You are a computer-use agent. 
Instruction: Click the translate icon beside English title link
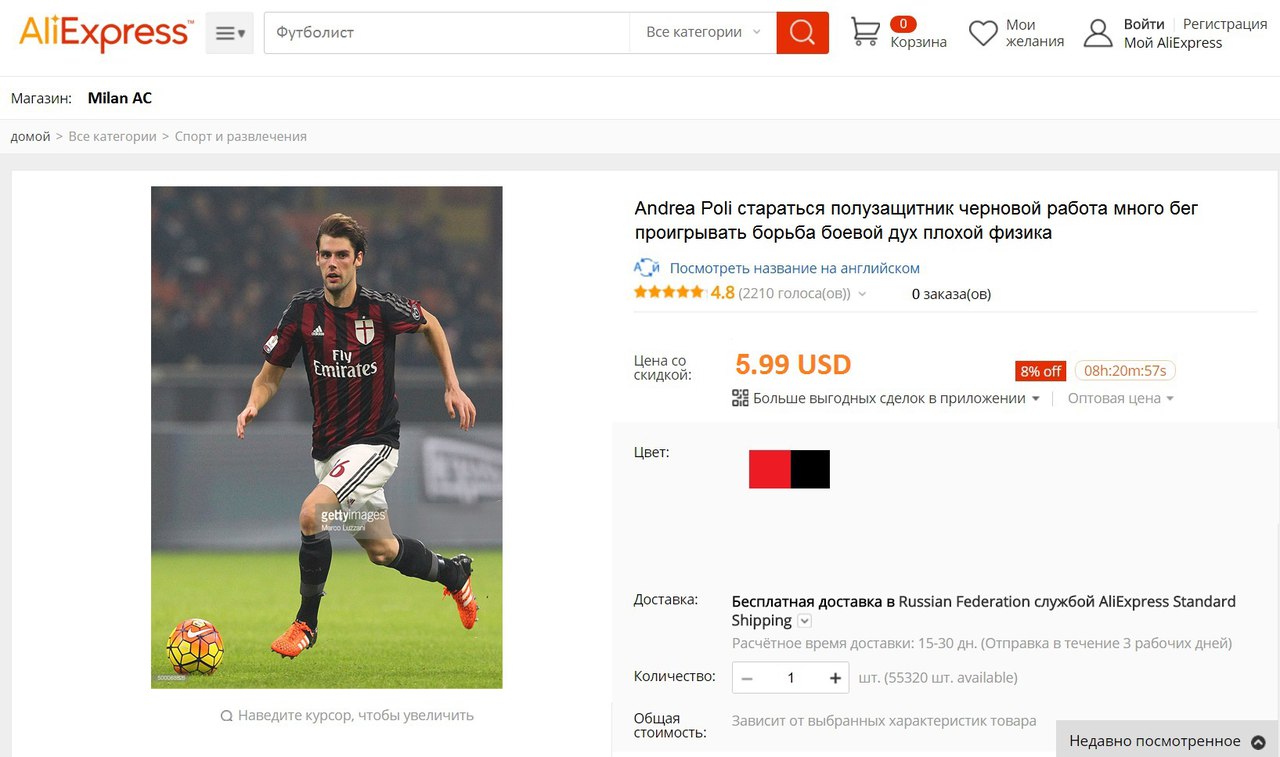(647, 268)
